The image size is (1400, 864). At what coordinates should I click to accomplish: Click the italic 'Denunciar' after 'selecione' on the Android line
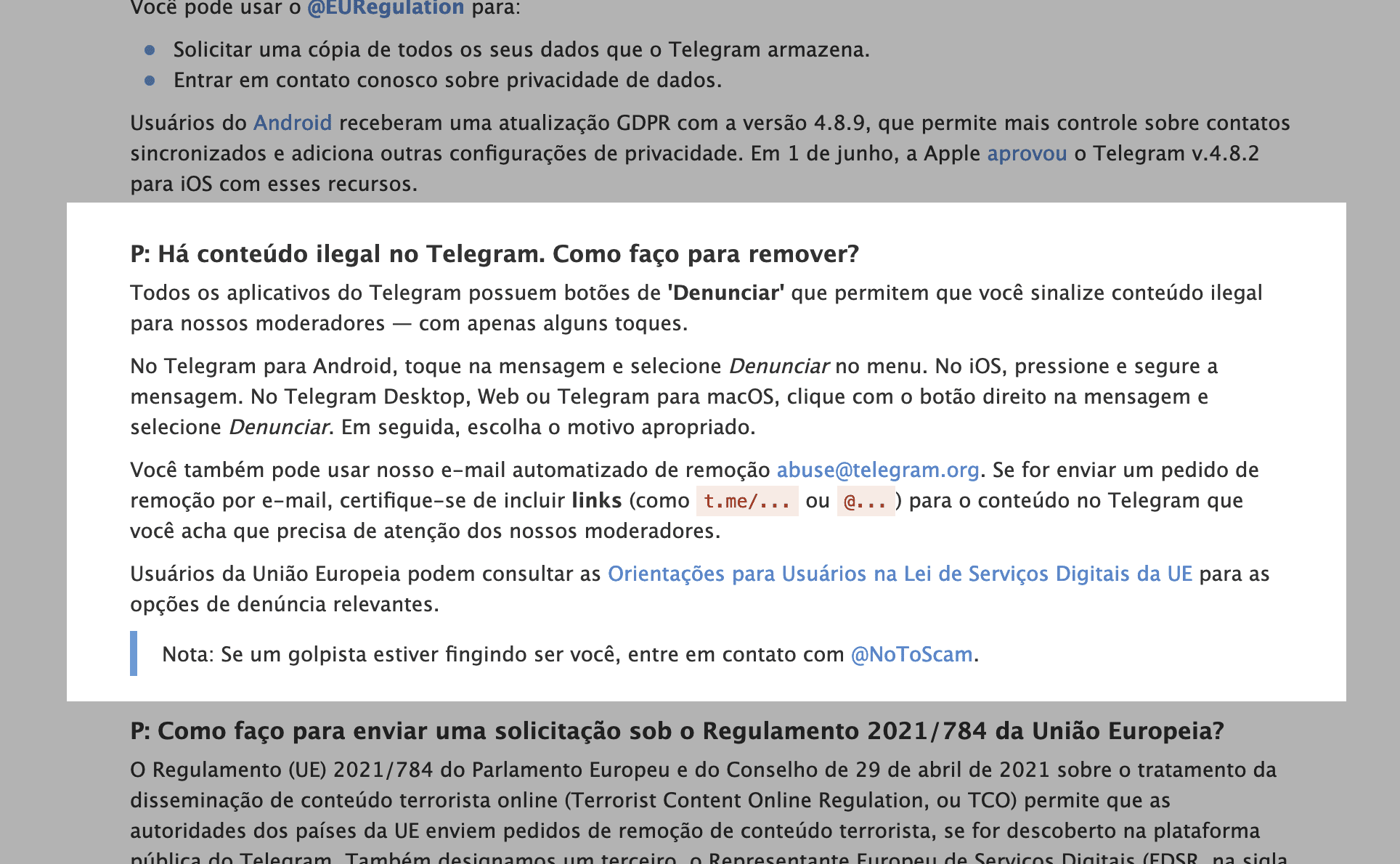click(x=779, y=366)
